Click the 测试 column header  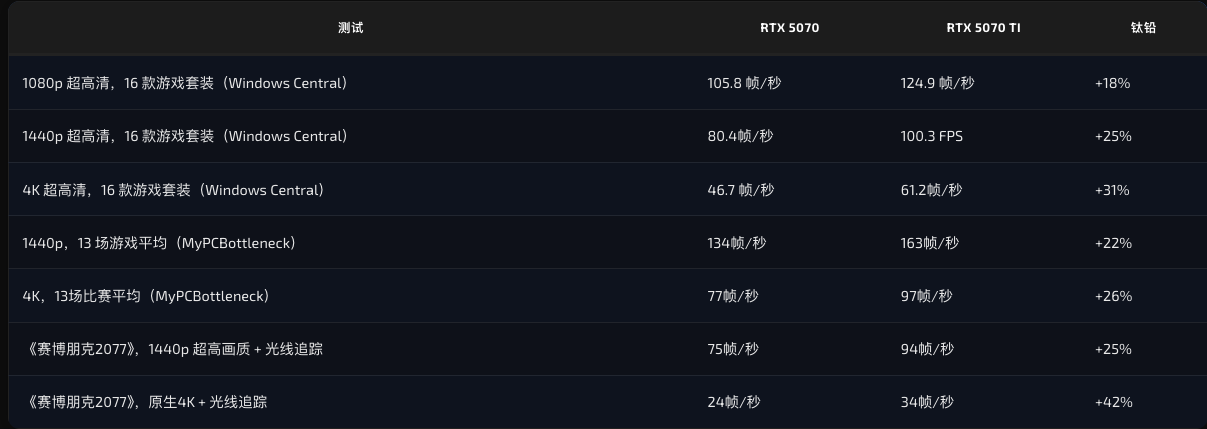pos(350,28)
